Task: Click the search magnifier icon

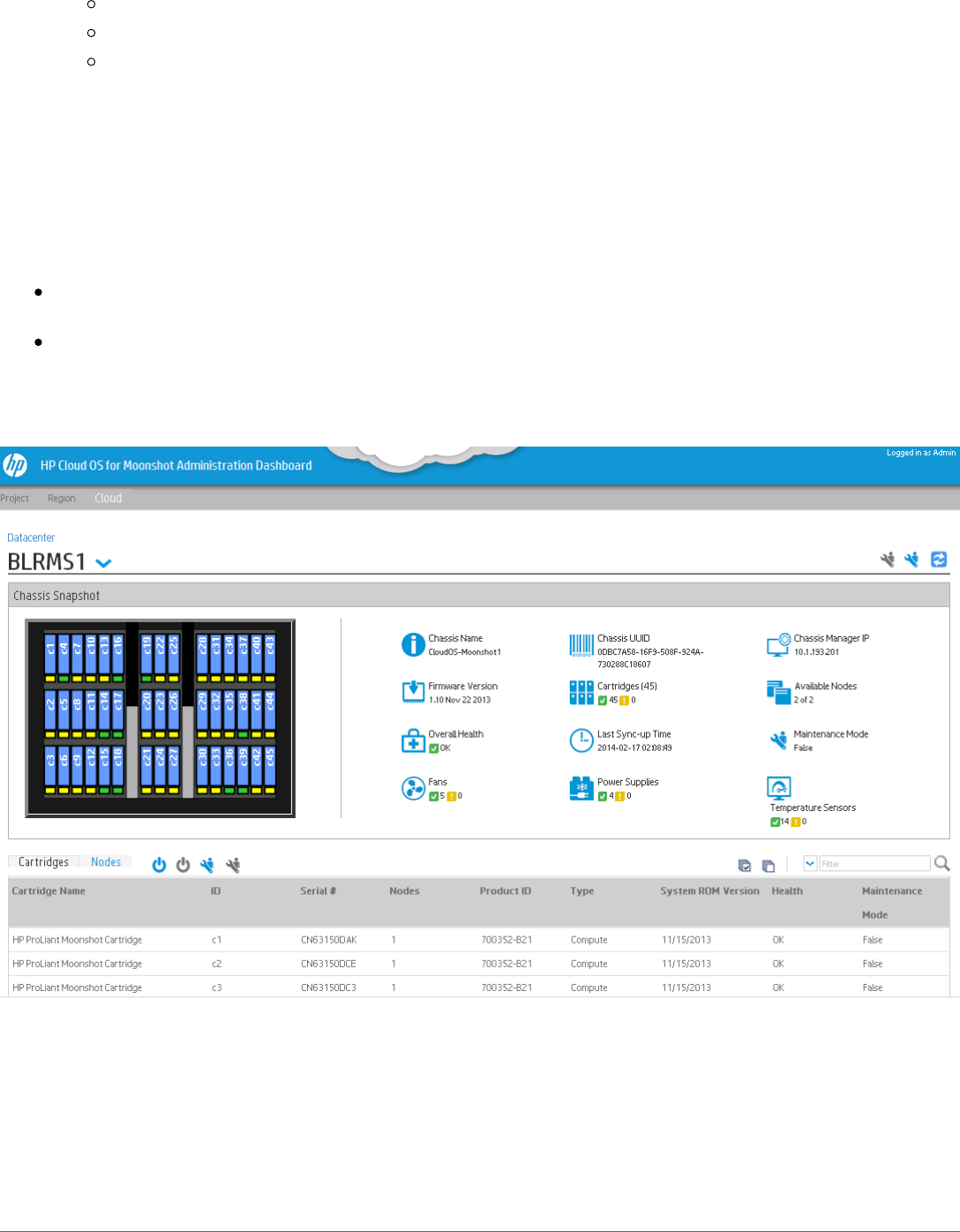Action: [942, 864]
